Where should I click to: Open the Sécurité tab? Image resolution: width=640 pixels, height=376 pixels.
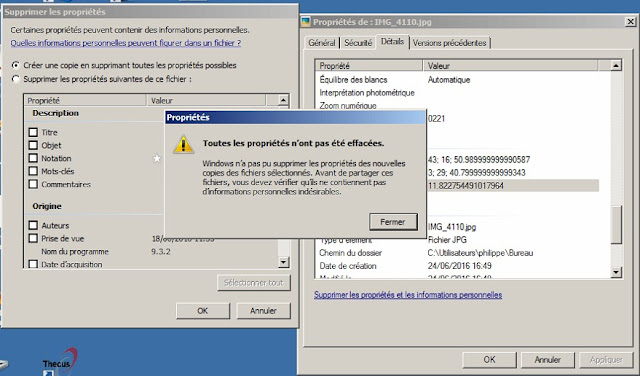[x=358, y=43]
